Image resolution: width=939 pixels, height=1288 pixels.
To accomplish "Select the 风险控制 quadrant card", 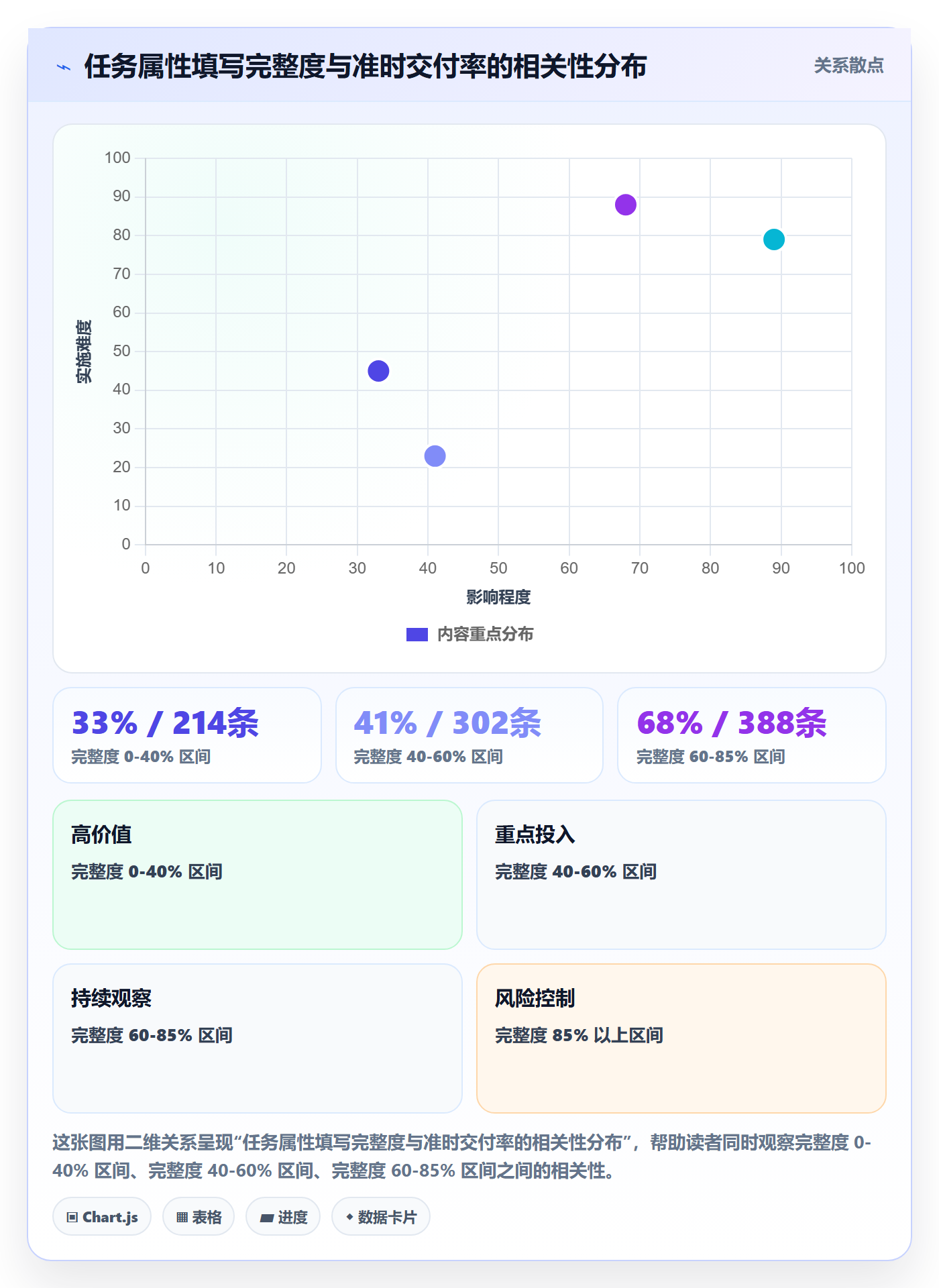I will 681,1038.
